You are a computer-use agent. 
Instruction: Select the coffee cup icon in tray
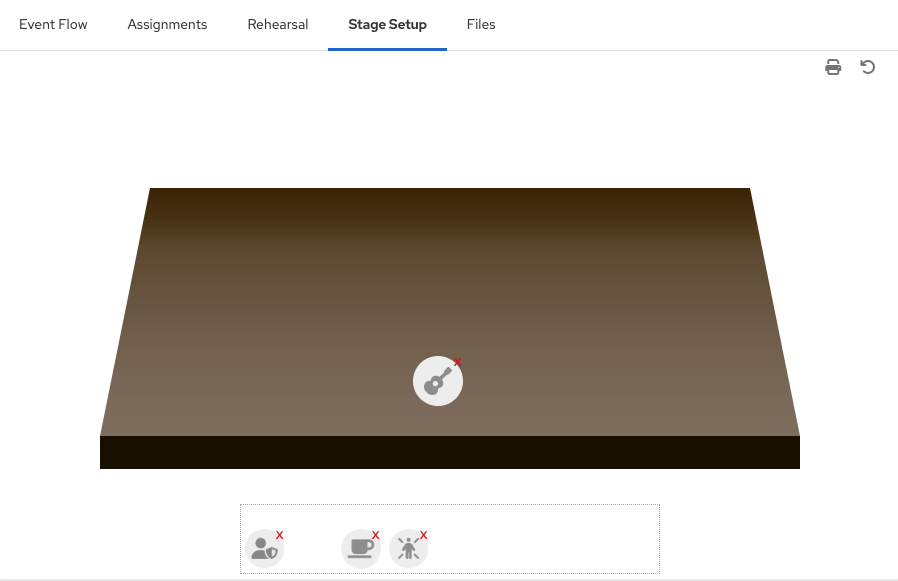coord(360,549)
